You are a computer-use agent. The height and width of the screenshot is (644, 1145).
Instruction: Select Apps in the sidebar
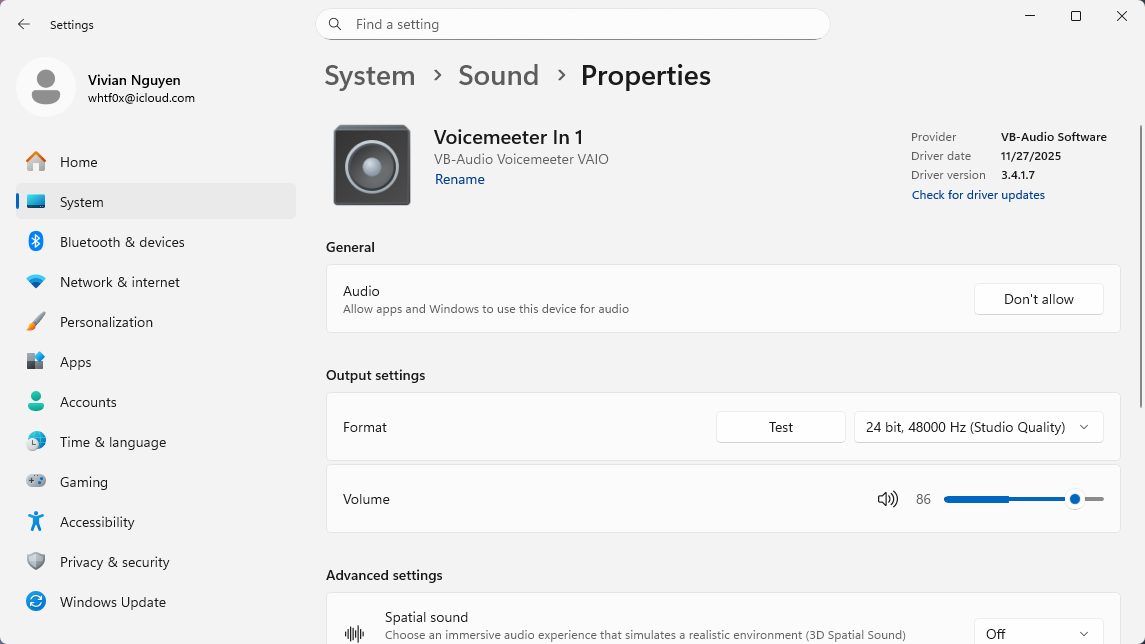point(76,362)
